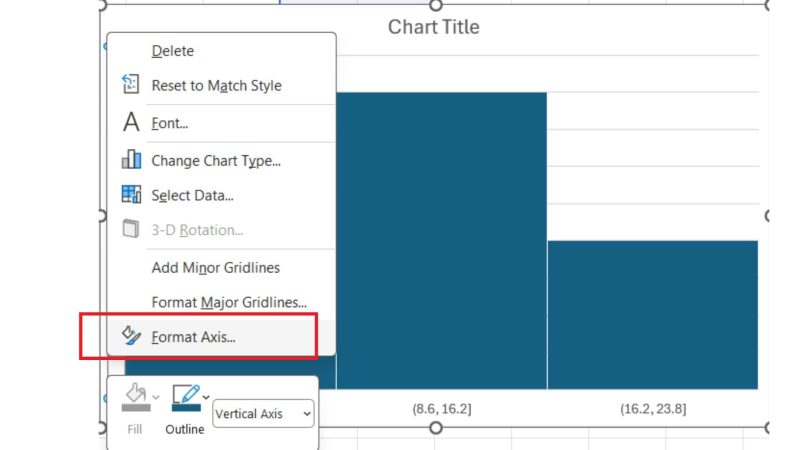This screenshot has height=450, width=800.
Task: Click the dark blue Outline color bar
Action: (x=186, y=408)
